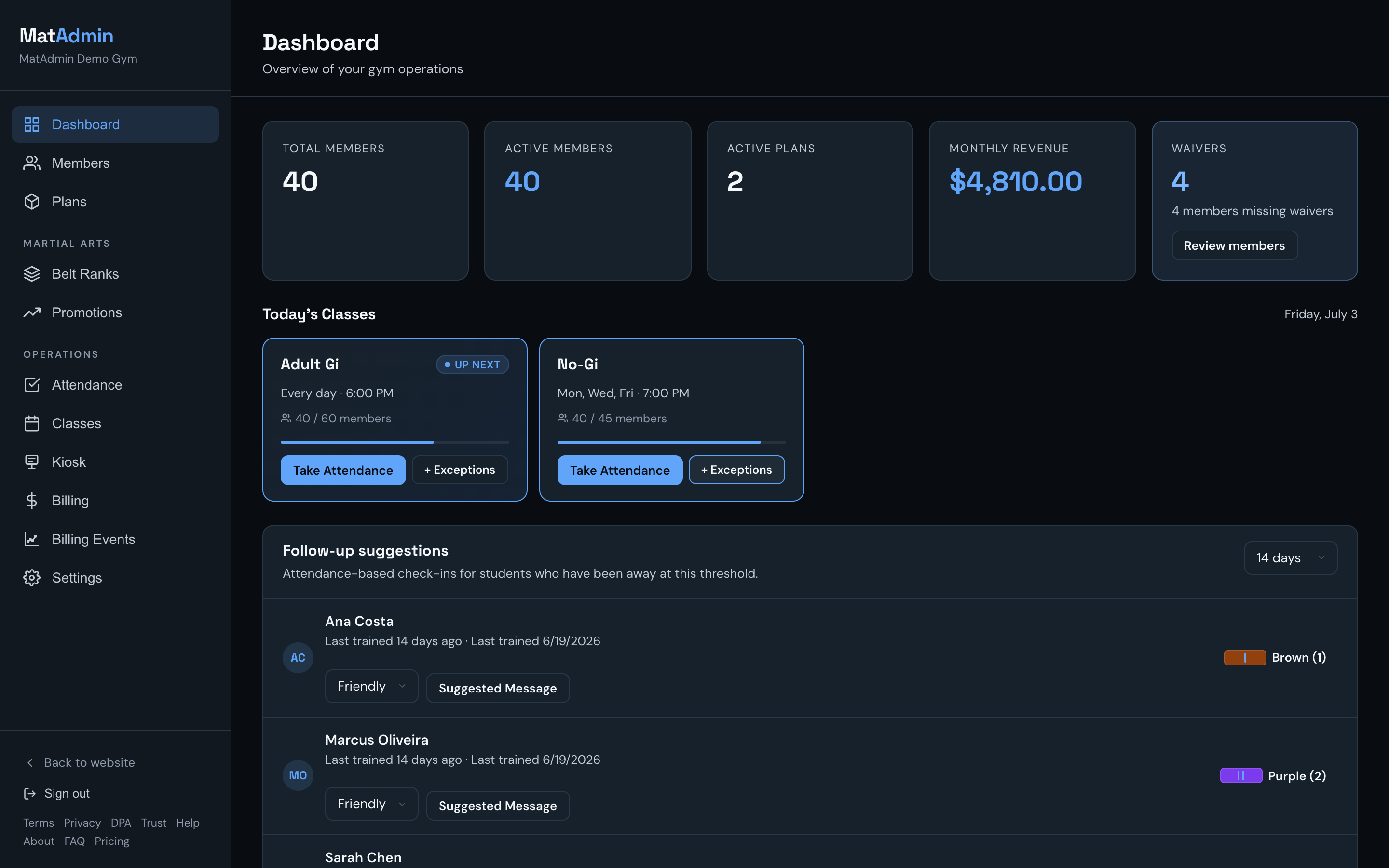Click the Attendance checkbox icon

click(x=31, y=385)
